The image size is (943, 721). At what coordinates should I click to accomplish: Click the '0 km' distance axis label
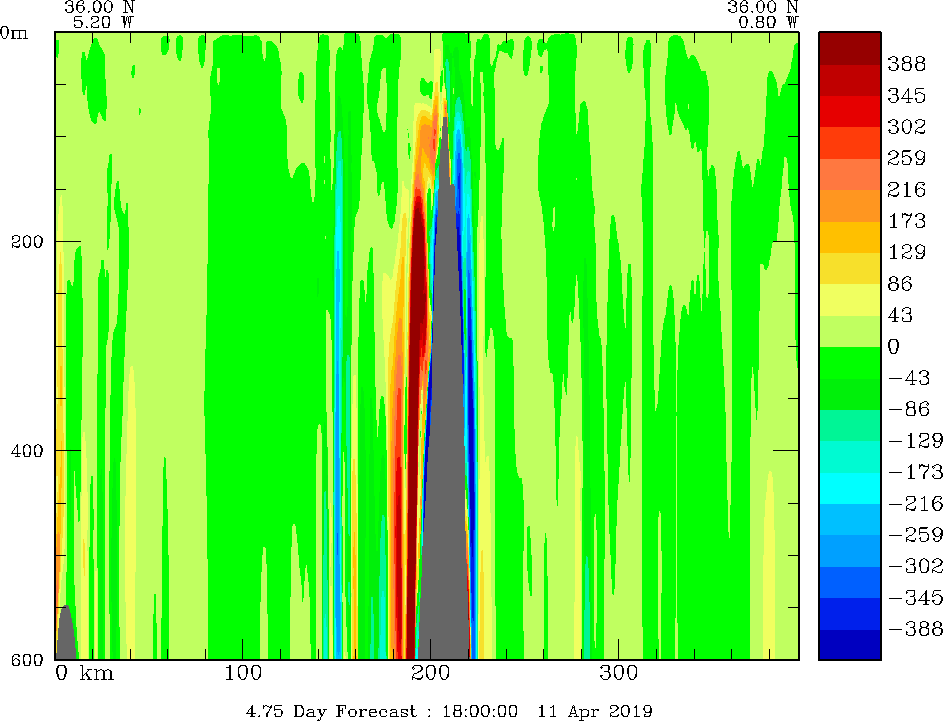click(85, 672)
